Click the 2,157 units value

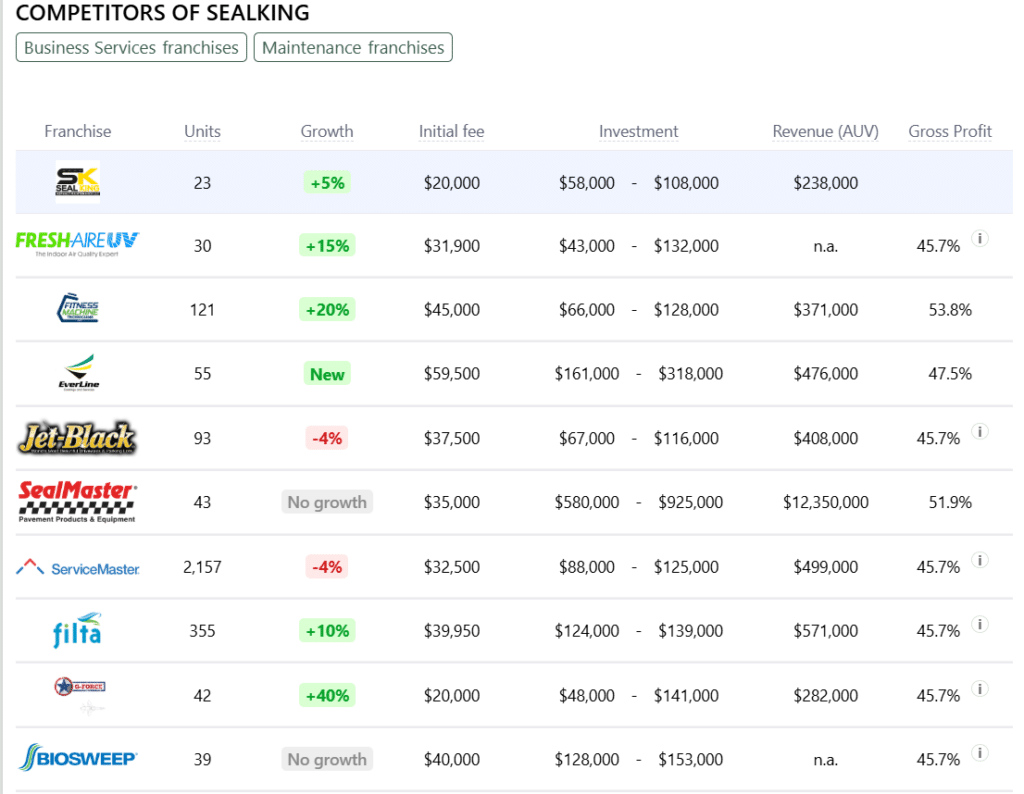(x=202, y=567)
